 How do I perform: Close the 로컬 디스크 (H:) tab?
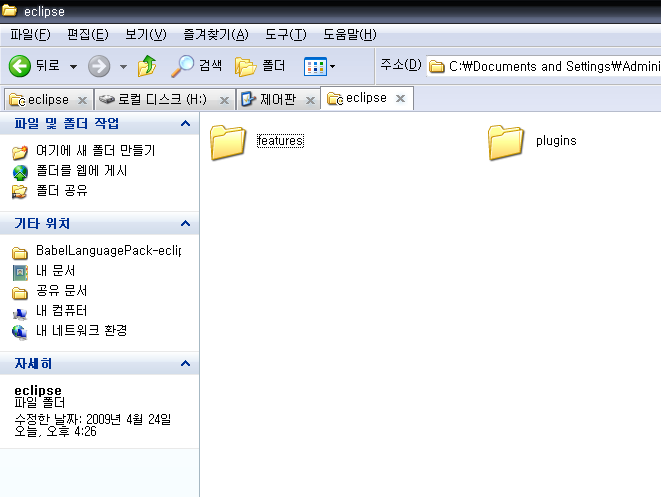tap(225, 100)
